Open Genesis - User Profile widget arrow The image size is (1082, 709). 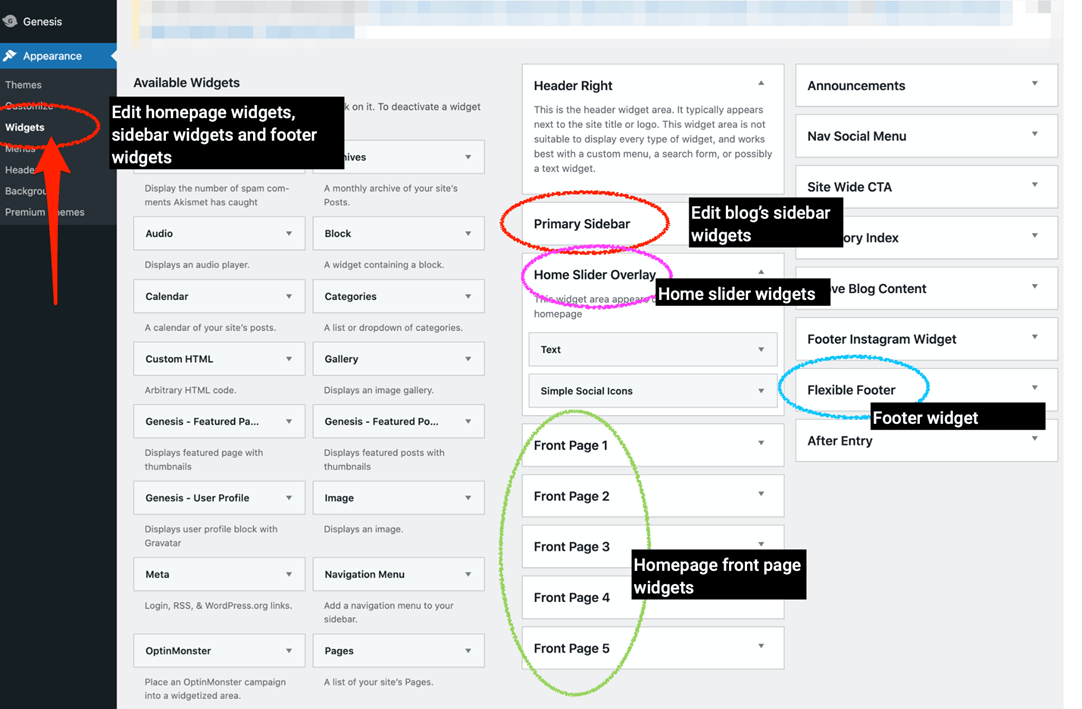point(289,498)
